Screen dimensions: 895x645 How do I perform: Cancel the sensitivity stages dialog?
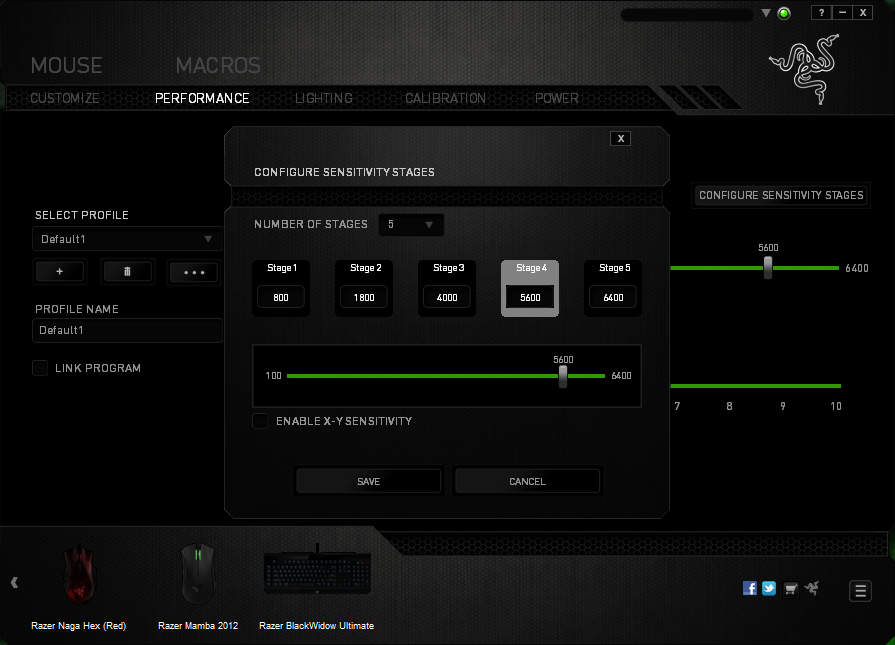[527, 481]
